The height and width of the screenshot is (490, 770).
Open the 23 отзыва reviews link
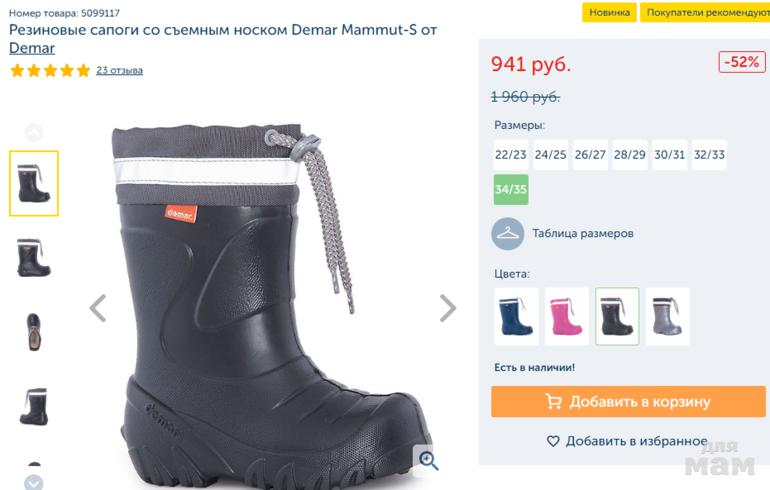click(x=119, y=71)
